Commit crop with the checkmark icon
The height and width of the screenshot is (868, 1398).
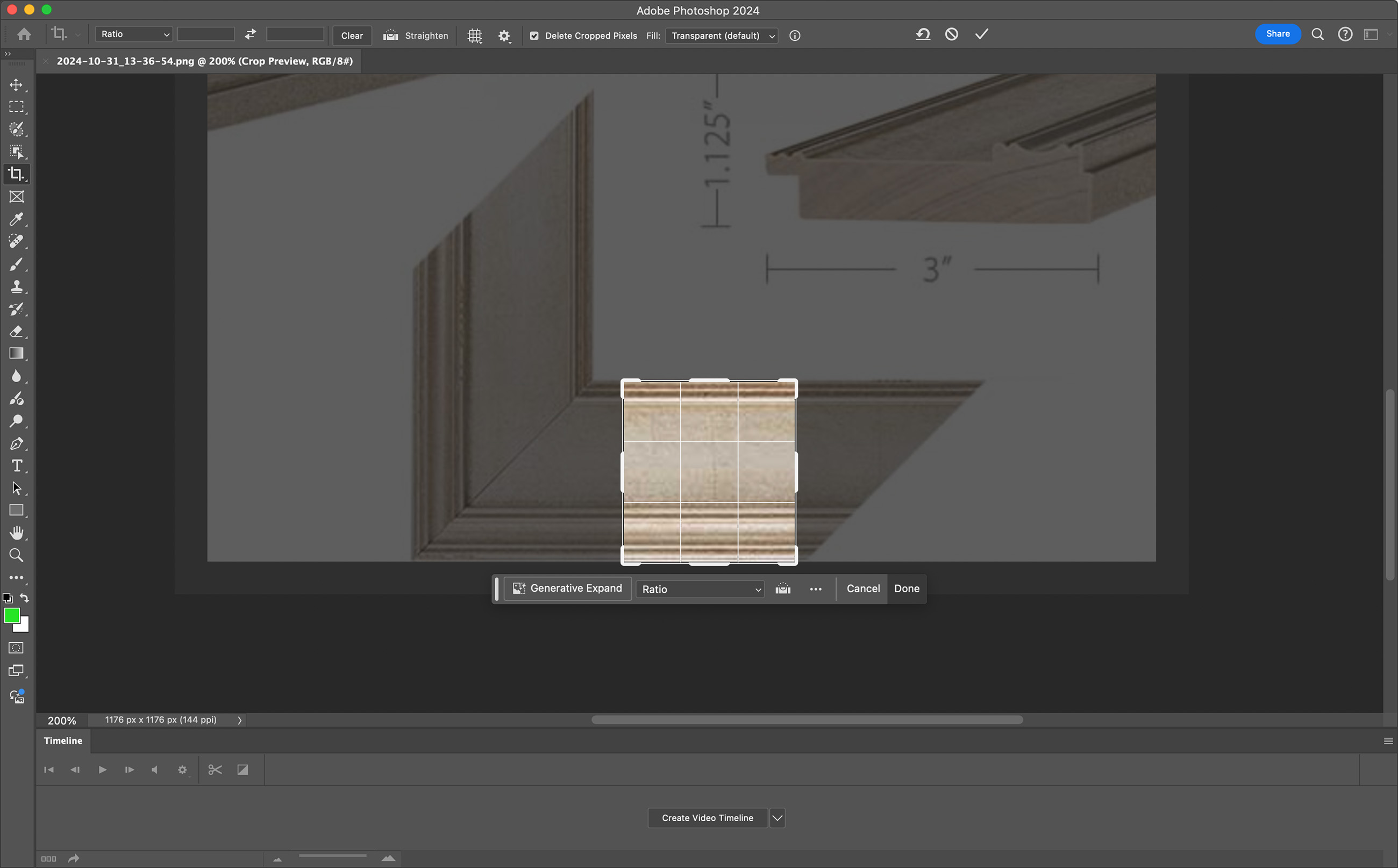(x=982, y=34)
